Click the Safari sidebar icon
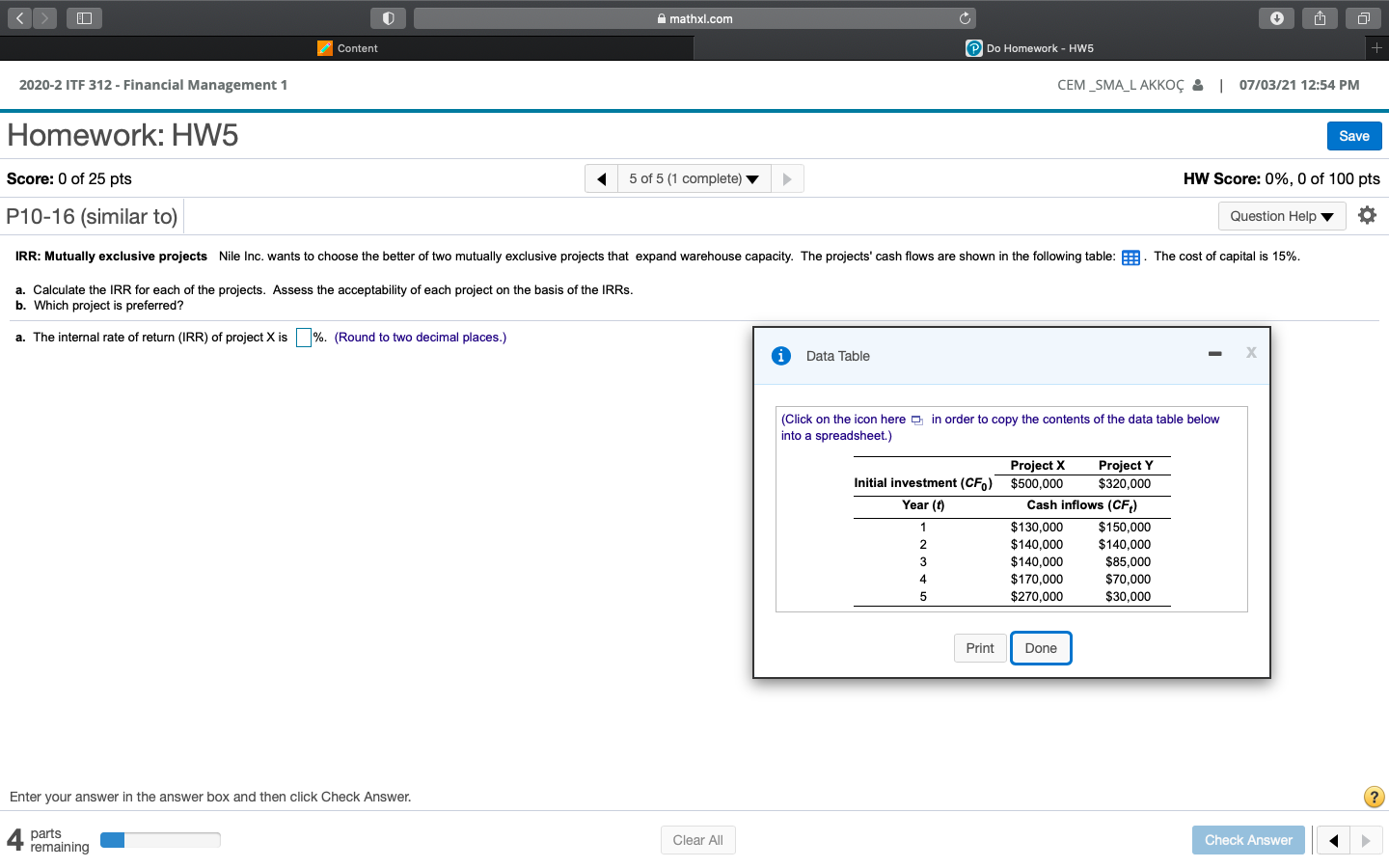The width and height of the screenshot is (1389, 868). (x=84, y=17)
